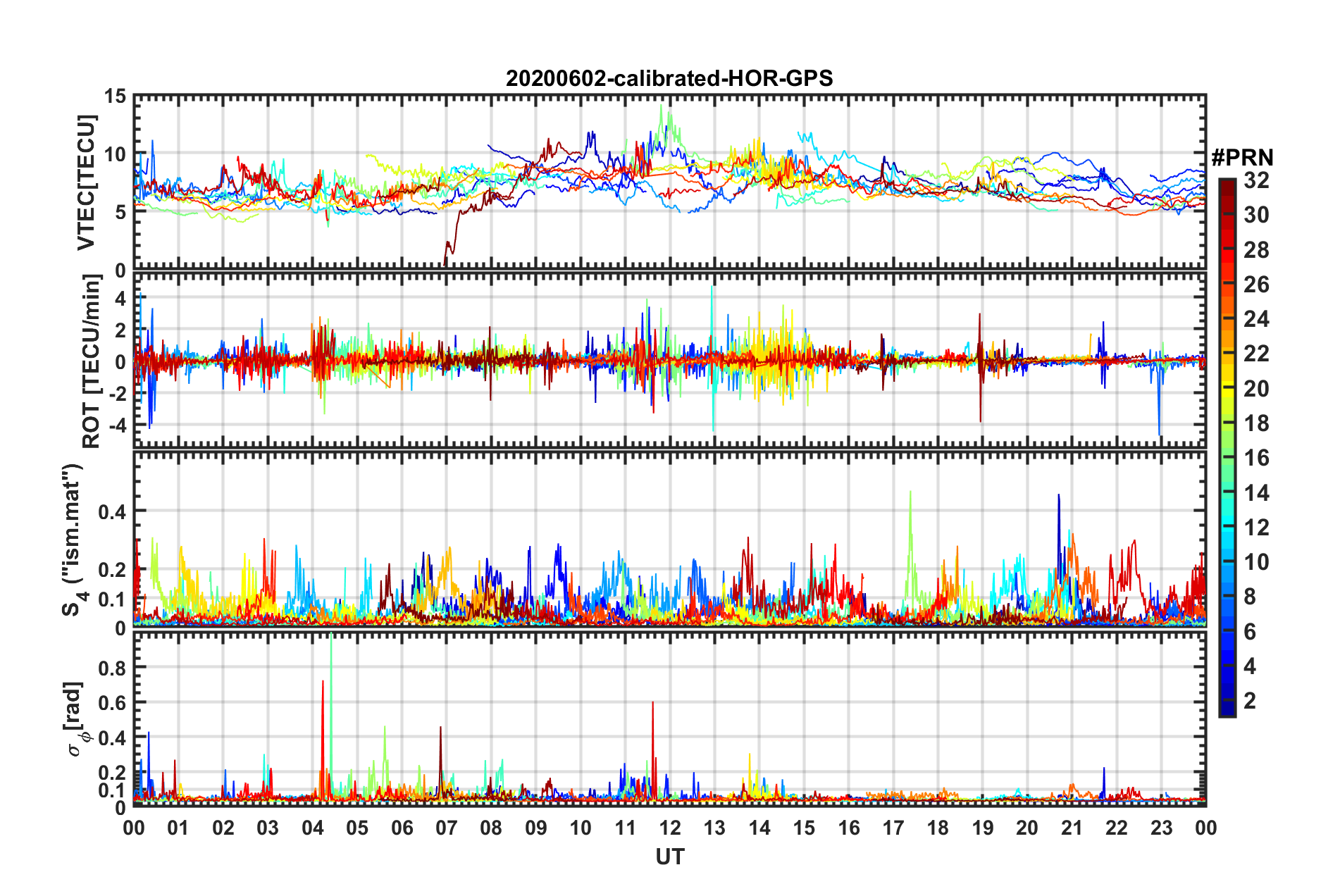Select VTEC axis tick label "5"
Screen dimensions: 1340x896
pos(120,212)
